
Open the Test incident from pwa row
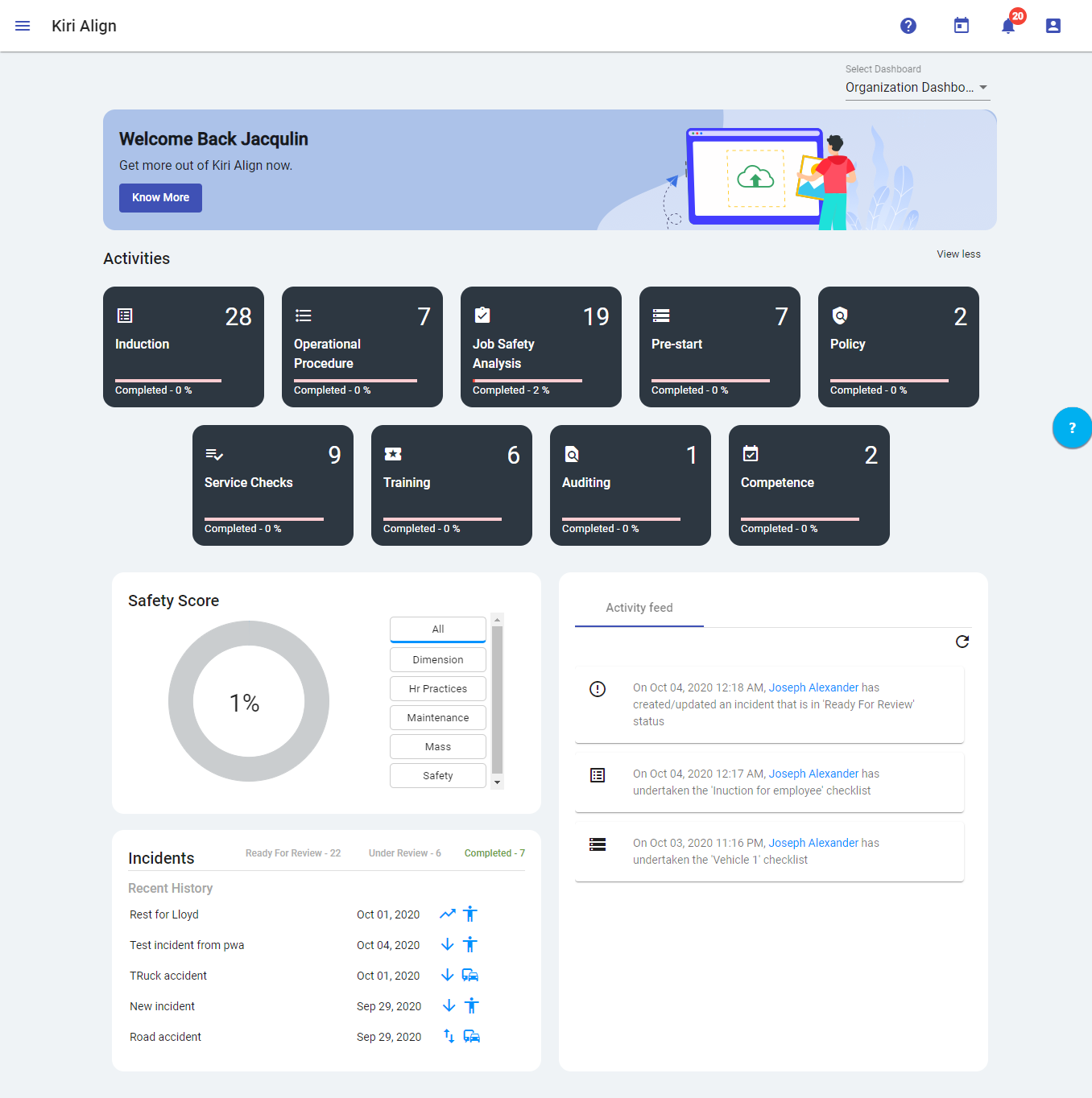(x=187, y=945)
